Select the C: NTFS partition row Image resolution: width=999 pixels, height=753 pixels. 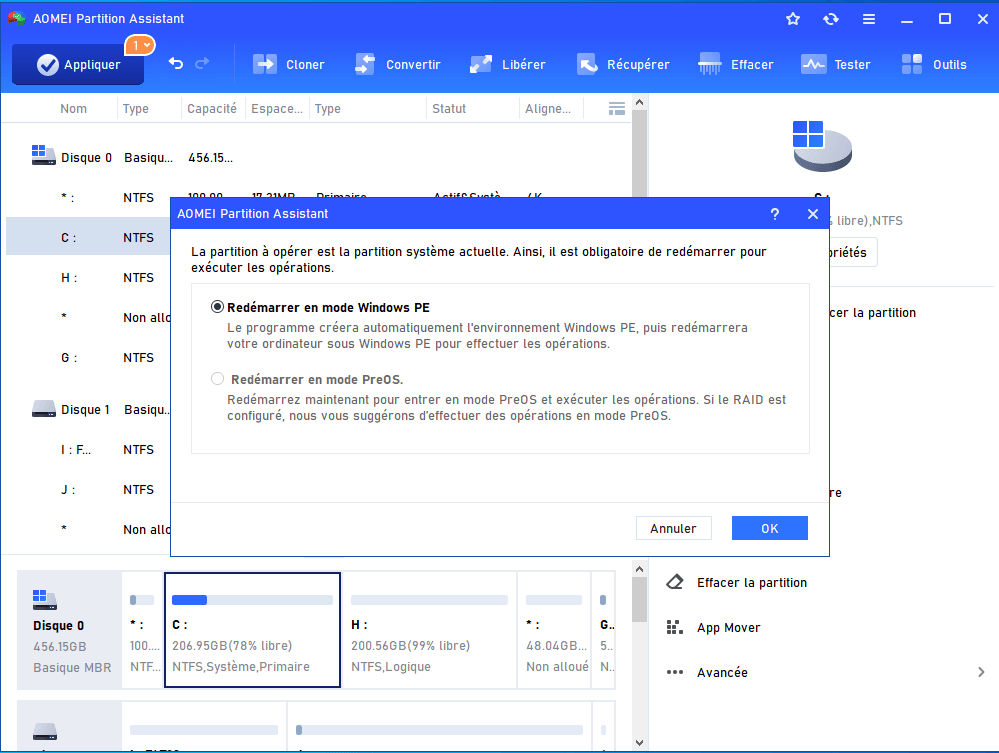pyautogui.click(x=88, y=237)
